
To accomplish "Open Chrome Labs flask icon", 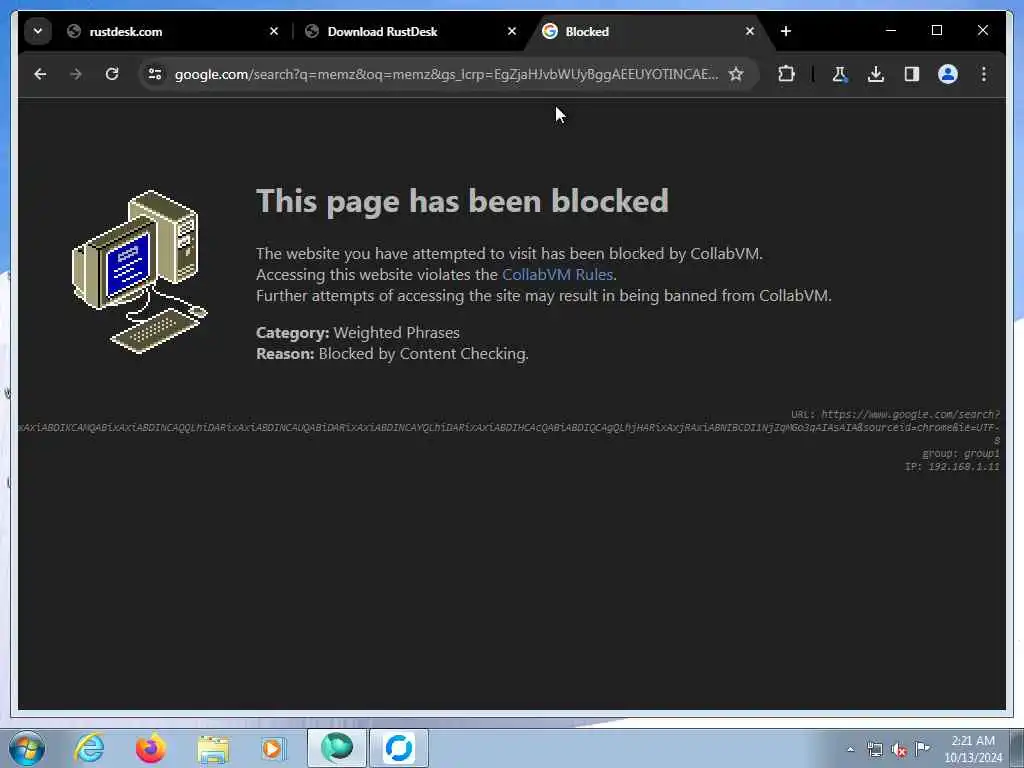I will (x=840, y=74).
